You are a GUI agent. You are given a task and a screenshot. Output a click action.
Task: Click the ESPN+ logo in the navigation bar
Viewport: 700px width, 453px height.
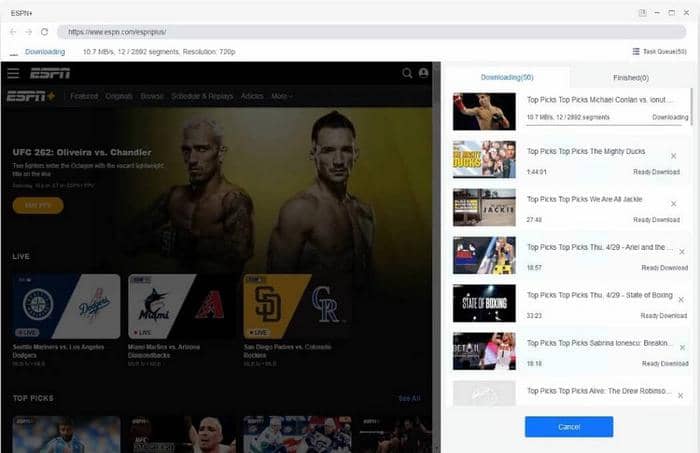tap(31, 96)
